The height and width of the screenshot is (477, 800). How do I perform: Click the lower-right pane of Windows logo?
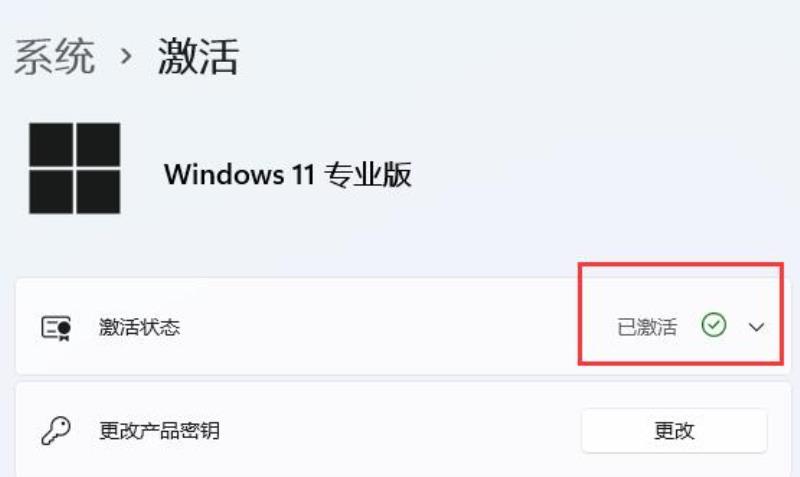pos(98,192)
